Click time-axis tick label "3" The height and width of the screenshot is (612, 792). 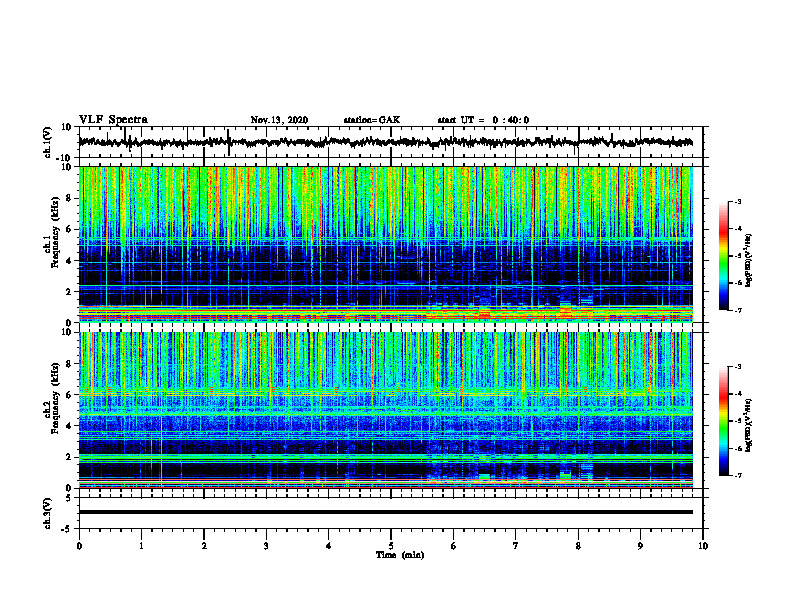click(x=266, y=546)
